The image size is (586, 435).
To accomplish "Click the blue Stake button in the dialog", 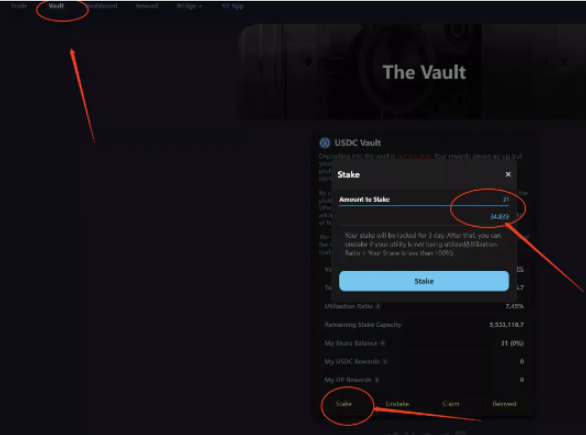I will [x=424, y=281].
